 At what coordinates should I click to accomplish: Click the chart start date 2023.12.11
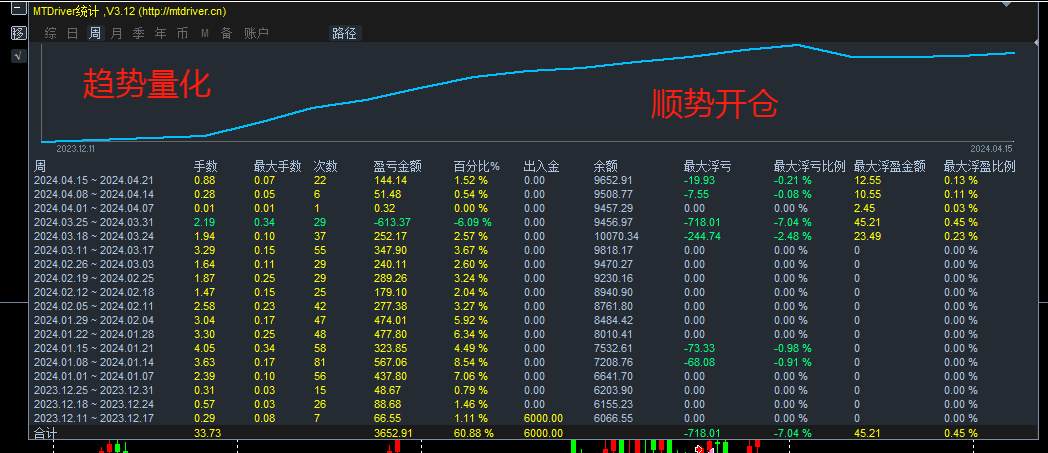pos(75,148)
